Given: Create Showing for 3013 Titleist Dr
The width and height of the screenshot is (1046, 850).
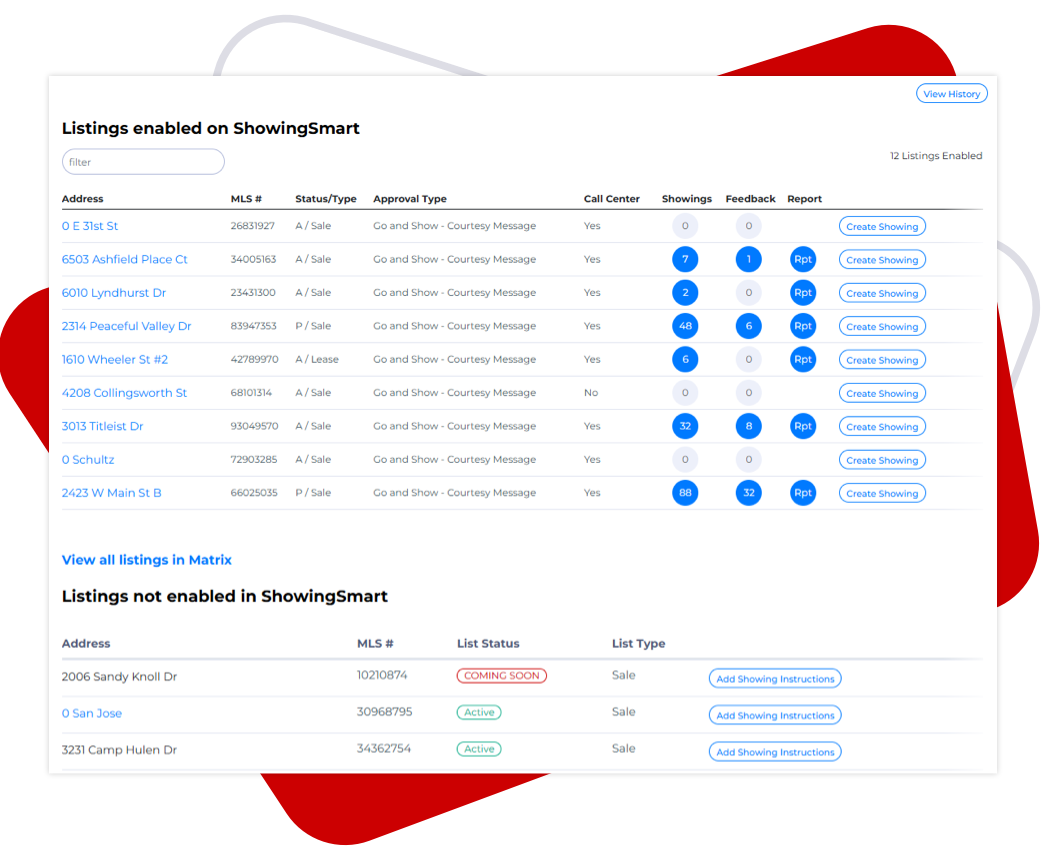Looking at the screenshot, I should (882, 427).
